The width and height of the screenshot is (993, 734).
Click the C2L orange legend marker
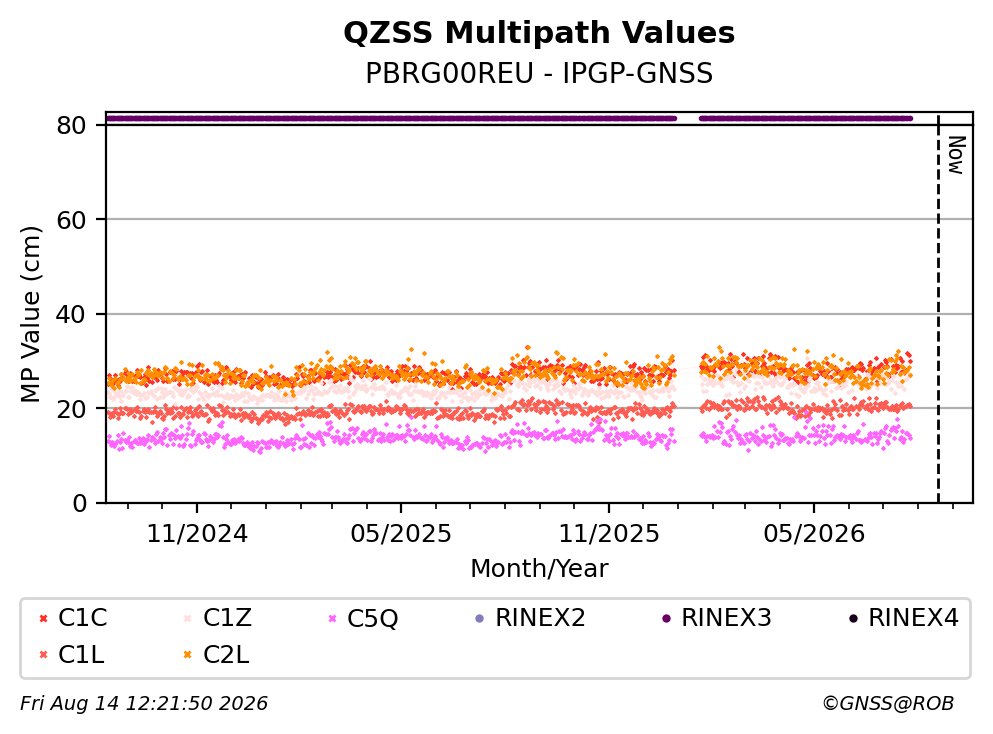[187, 655]
